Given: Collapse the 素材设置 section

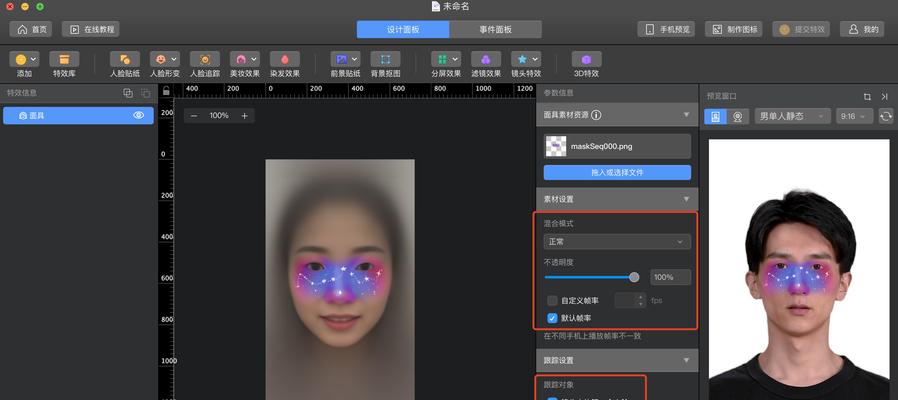Looking at the screenshot, I should [686, 199].
